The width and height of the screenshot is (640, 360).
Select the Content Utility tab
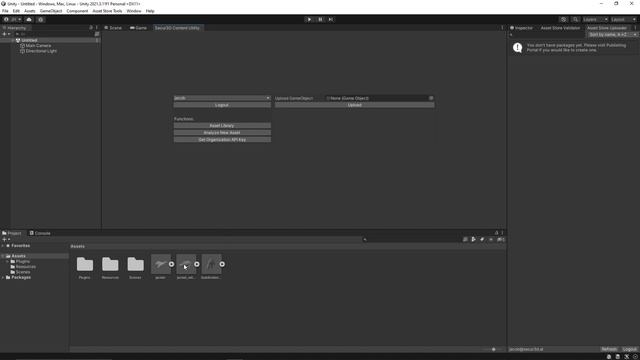click(x=177, y=28)
